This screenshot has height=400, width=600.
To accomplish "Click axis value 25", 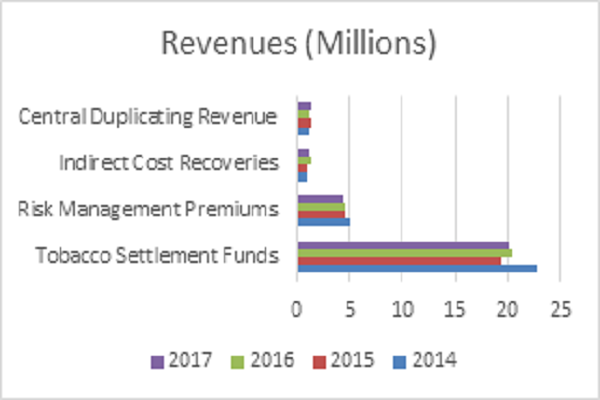I will pos(561,309).
